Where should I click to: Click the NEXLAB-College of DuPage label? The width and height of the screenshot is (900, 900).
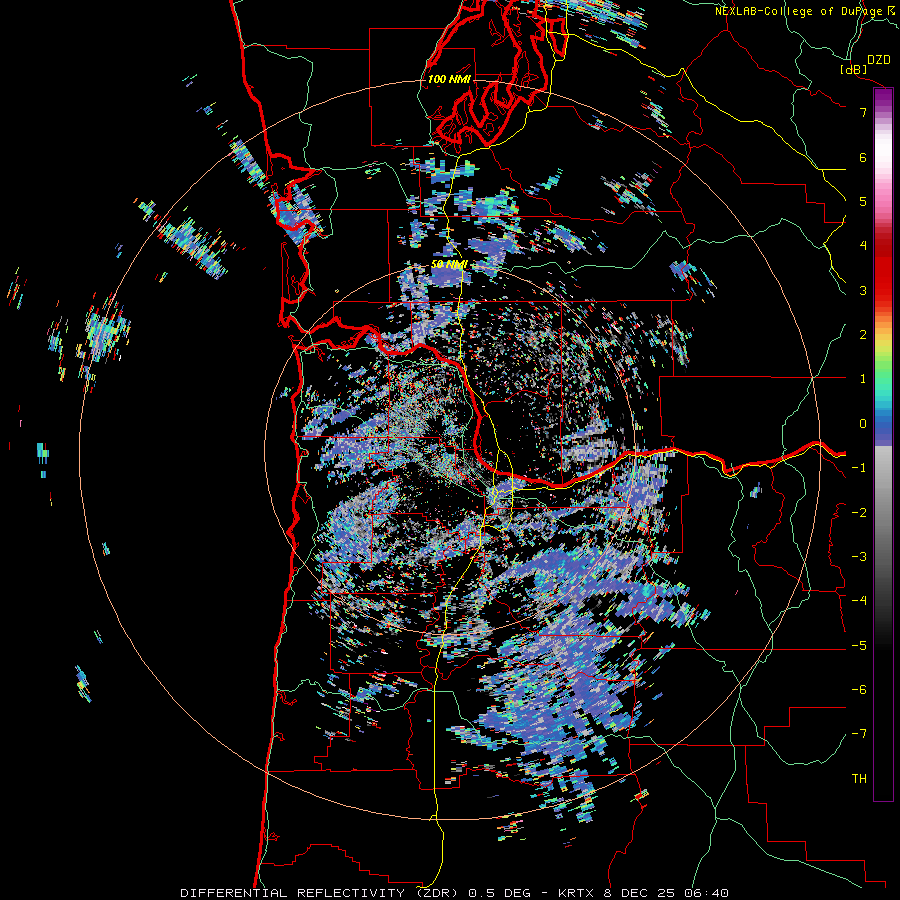tap(799, 11)
